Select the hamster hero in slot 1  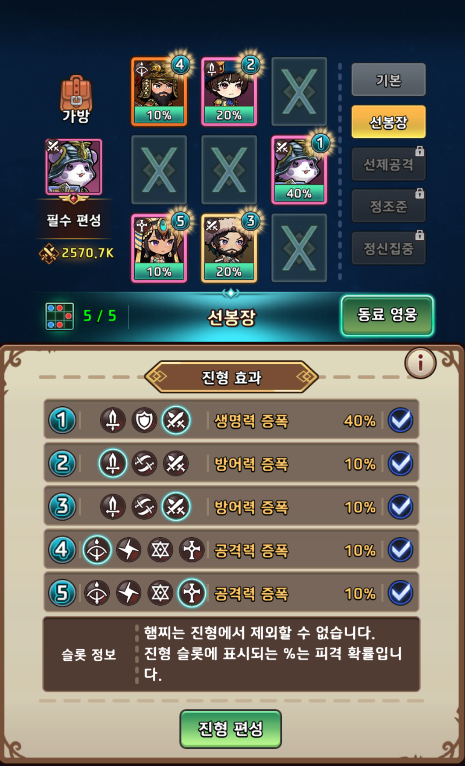(x=299, y=170)
